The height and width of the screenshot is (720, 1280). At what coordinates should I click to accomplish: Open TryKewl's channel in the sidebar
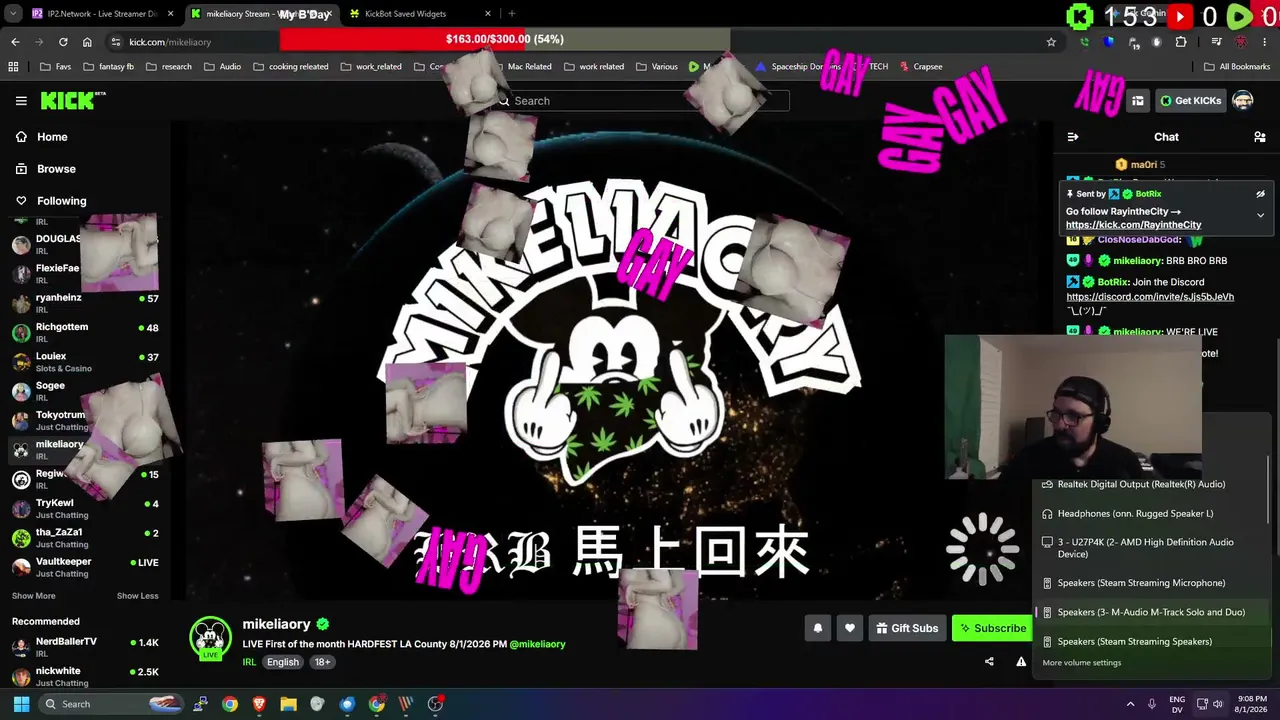coord(85,508)
